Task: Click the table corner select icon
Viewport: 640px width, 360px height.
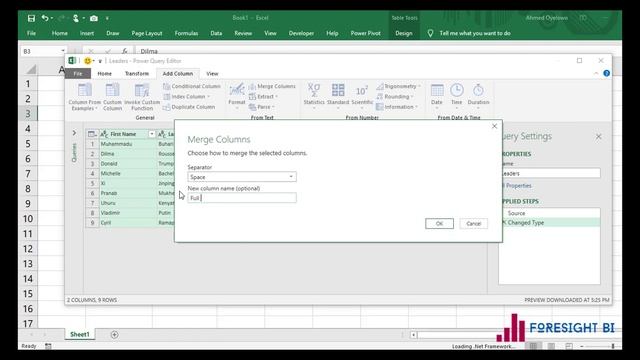Action: pos(92,134)
